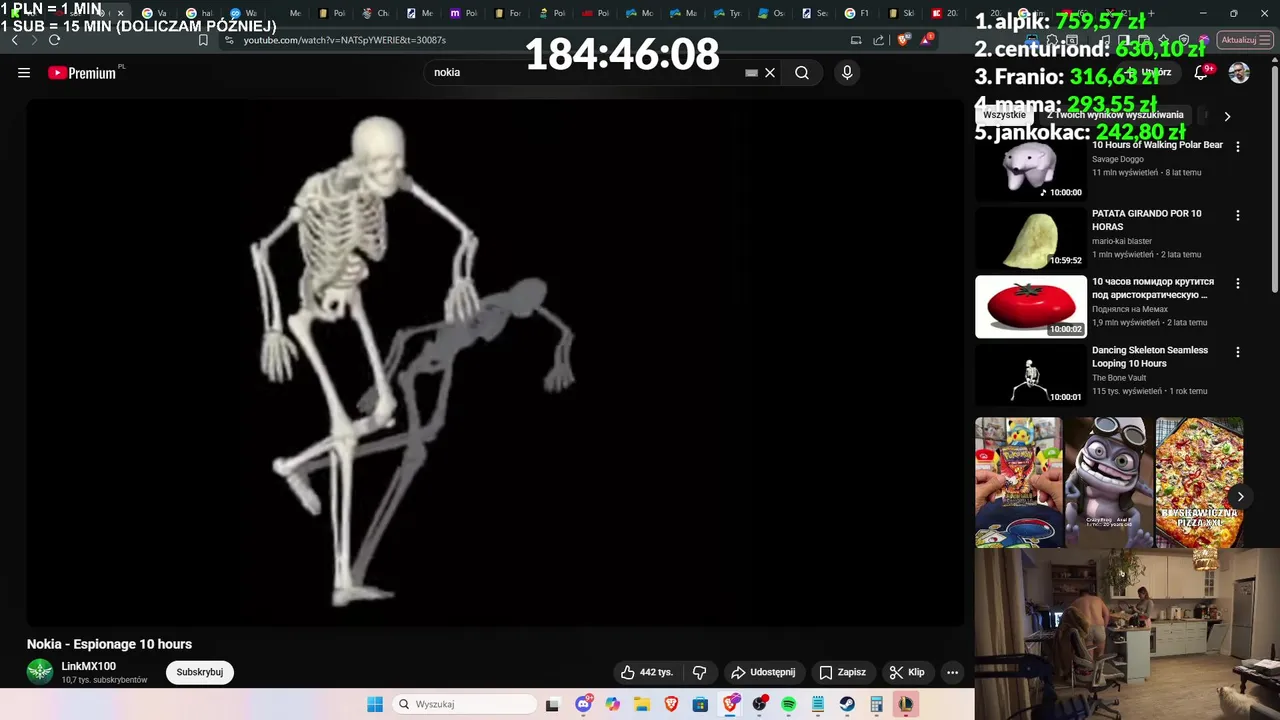The height and width of the screenshot is (720, 1280).
Task: Open OBS Studio from the taskbar
Action: click(759, 704)
